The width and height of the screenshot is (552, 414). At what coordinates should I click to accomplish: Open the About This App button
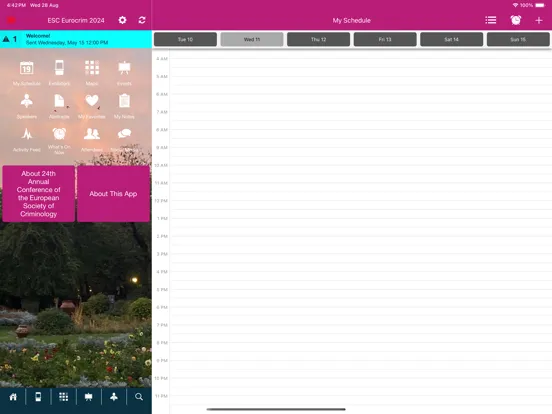point(113,194)
